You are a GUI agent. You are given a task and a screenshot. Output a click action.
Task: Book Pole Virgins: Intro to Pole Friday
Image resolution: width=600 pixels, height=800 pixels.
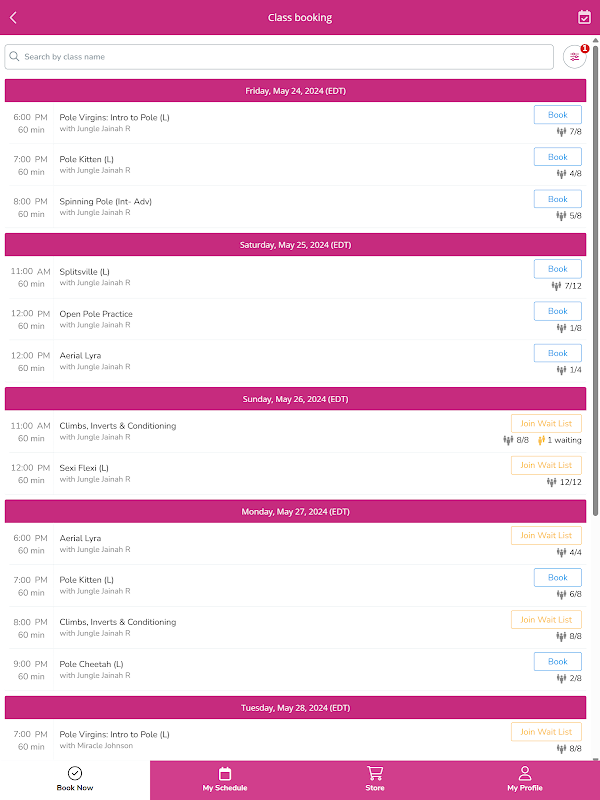[x=557, y=115]
